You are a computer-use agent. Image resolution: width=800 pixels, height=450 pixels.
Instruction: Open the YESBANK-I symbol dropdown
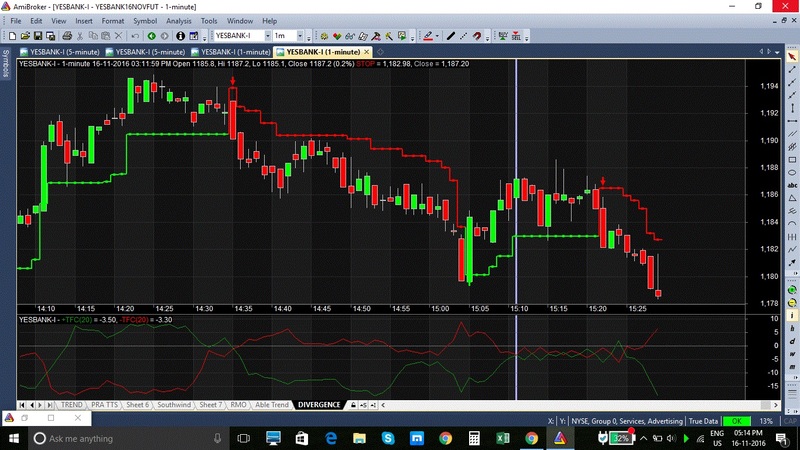tap(267, 36)
